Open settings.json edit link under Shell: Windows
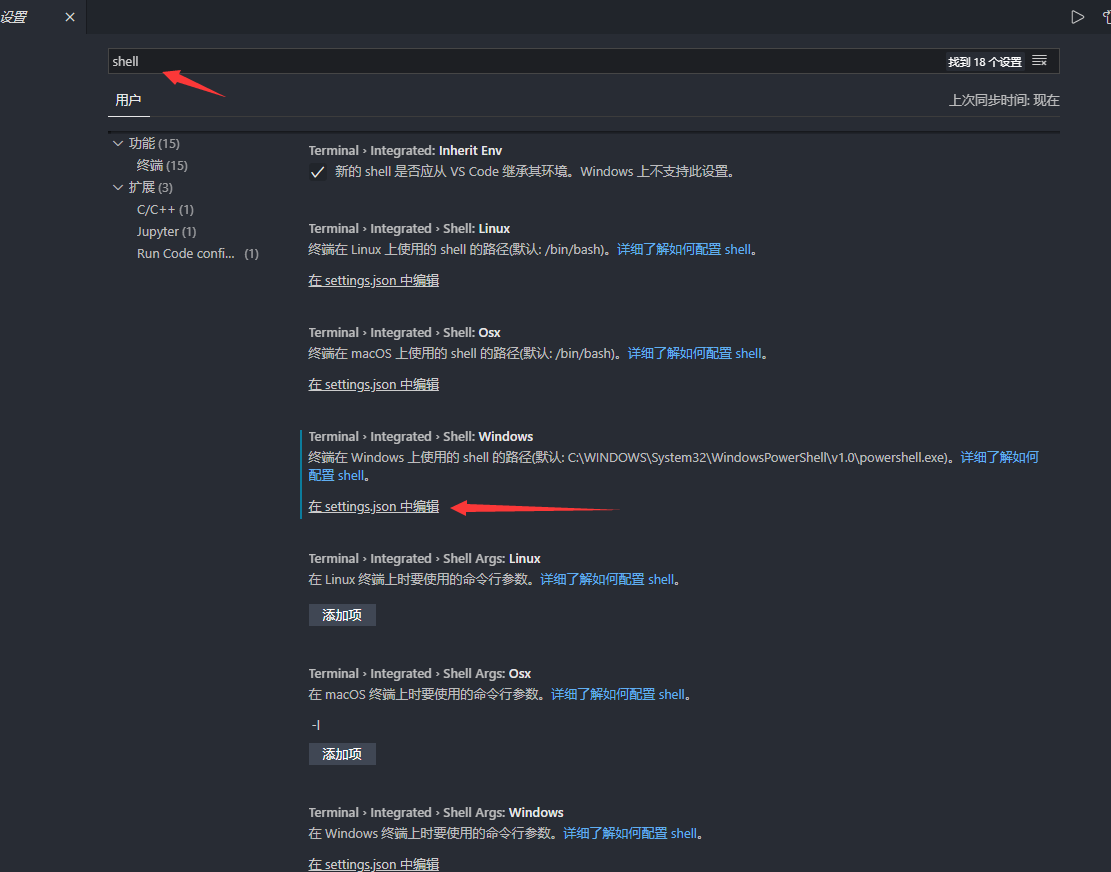1111x872 pixels. tap(373, 506)
